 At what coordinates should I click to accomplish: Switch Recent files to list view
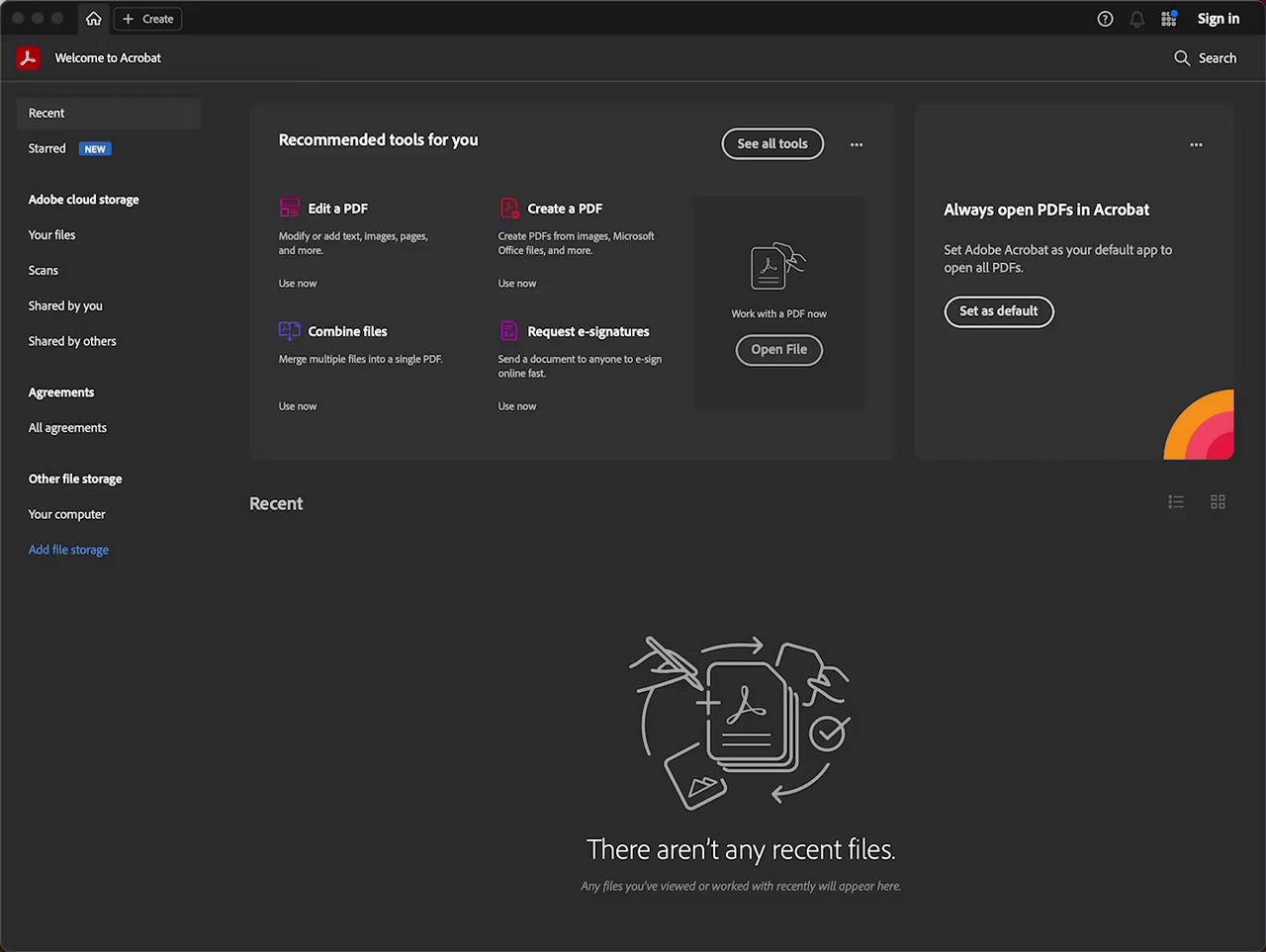pos(1176,502)
